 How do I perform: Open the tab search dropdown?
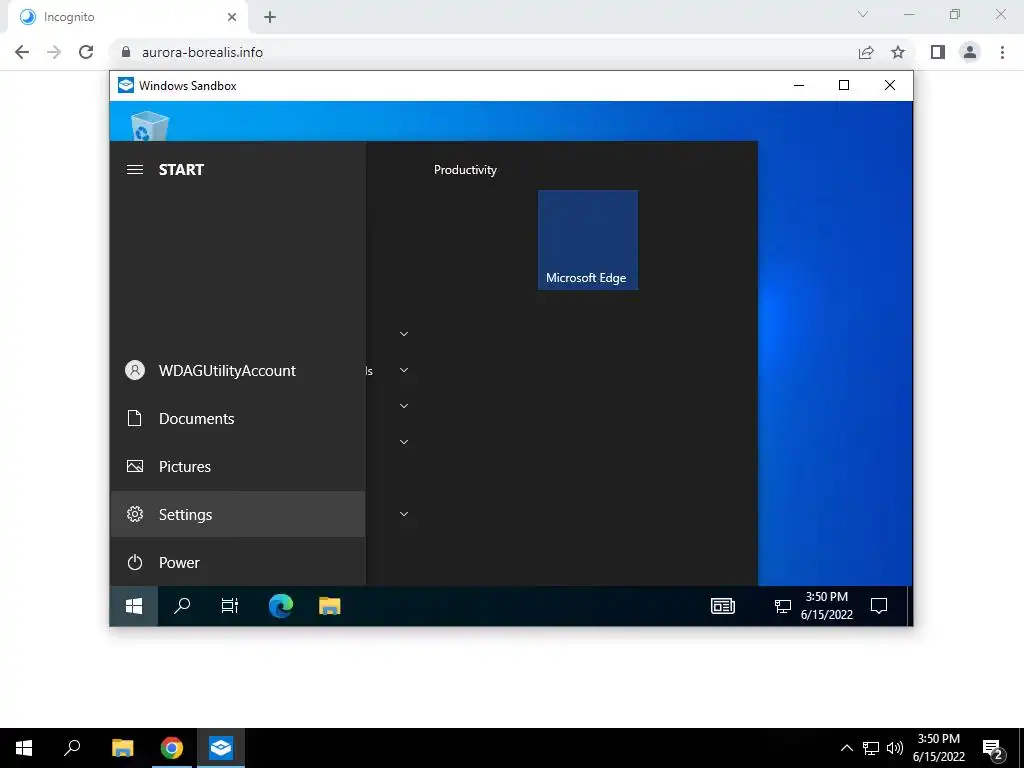coord(863,14)
